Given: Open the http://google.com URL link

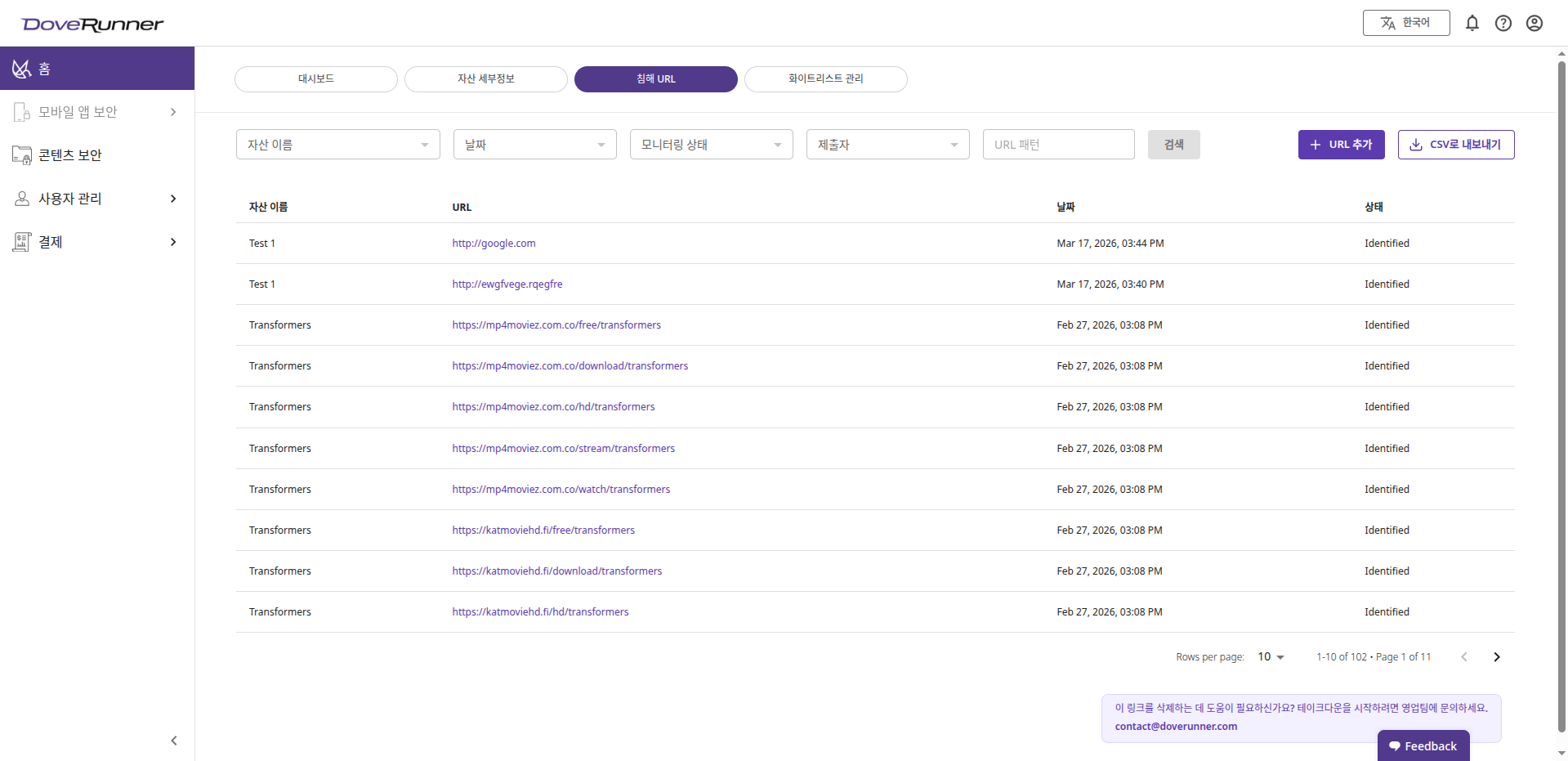Looking at the screenshot, I should pyautogui.click(x=494, y=244).
